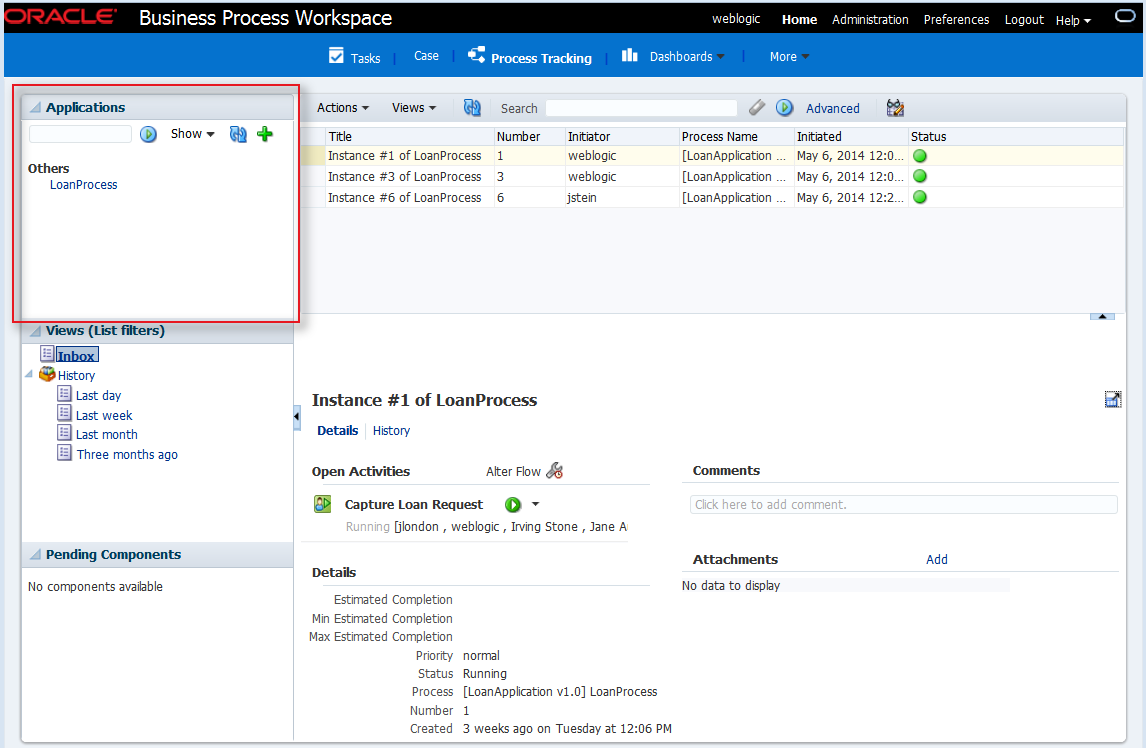Click the Alter Flow wrench icon
This screenshot has width=1146, height=748.
click(x=555, y=471)
